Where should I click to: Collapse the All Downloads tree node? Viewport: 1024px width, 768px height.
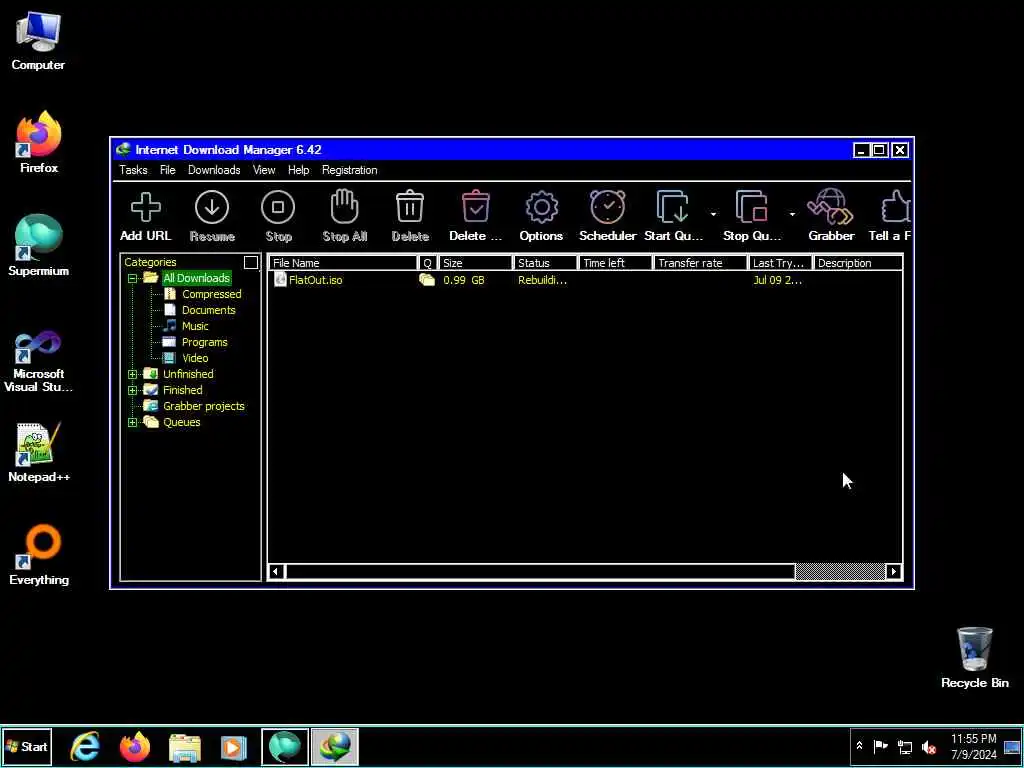(133, 278)
